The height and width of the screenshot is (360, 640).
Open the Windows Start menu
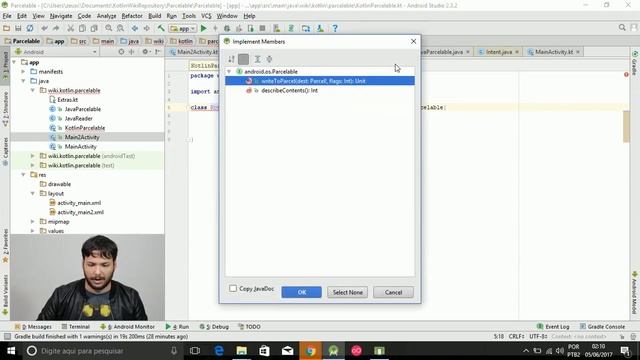[11, 351]
